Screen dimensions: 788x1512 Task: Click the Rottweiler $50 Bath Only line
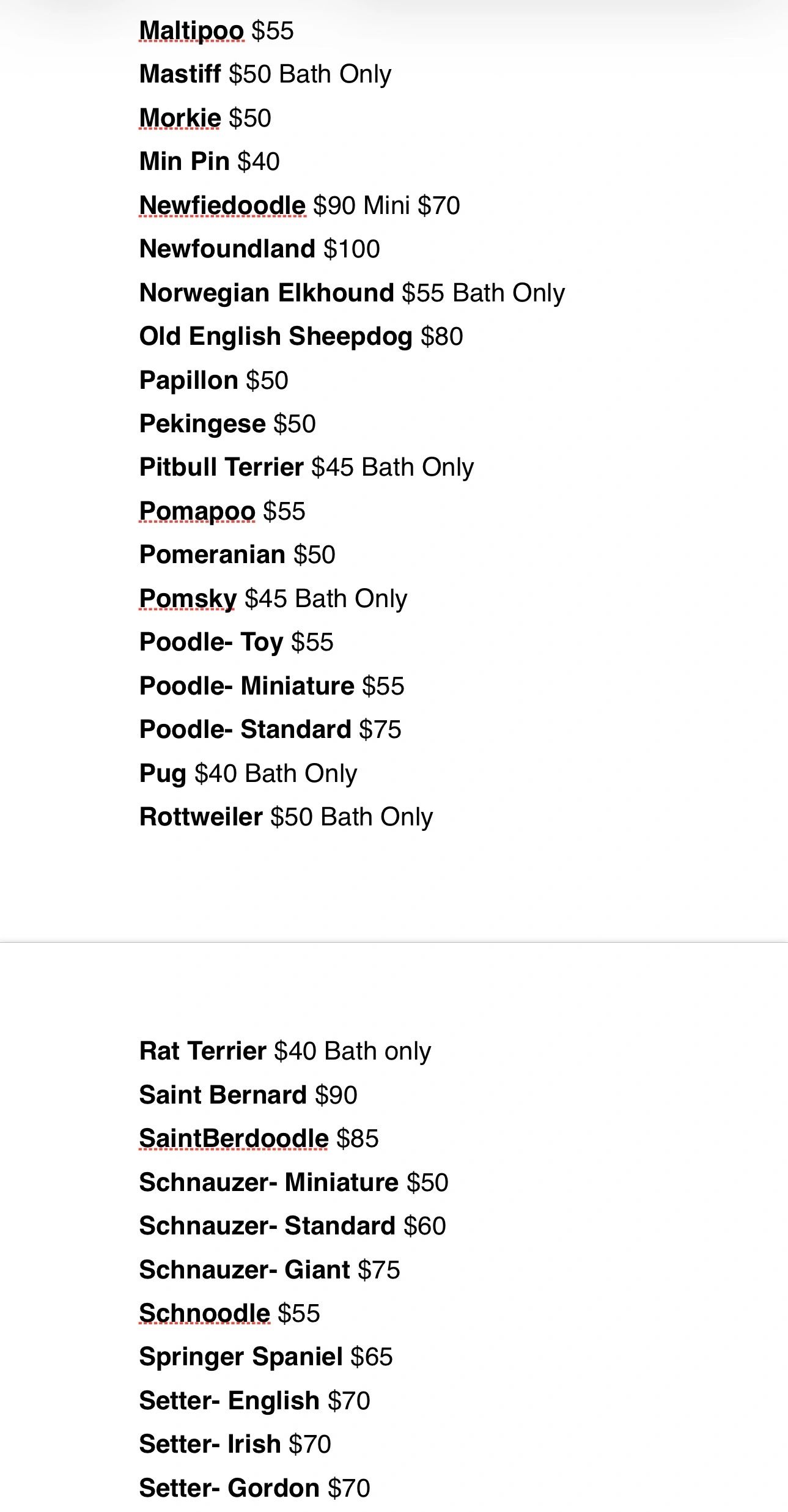point(286,817)
